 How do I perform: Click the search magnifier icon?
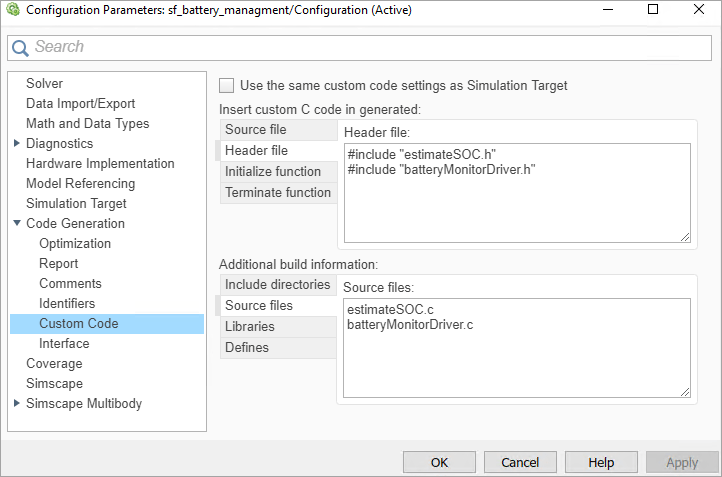point(20,48)
